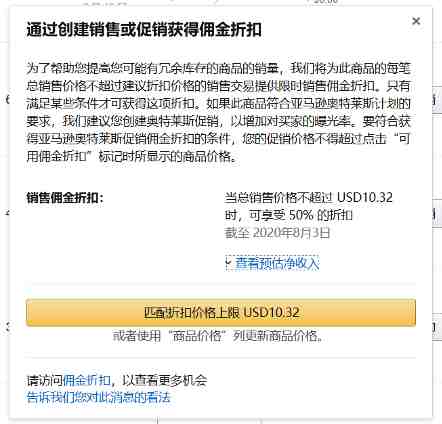
Task: Click the explanatory paragraph starting 为了帮助您提高
Action: 218,112
